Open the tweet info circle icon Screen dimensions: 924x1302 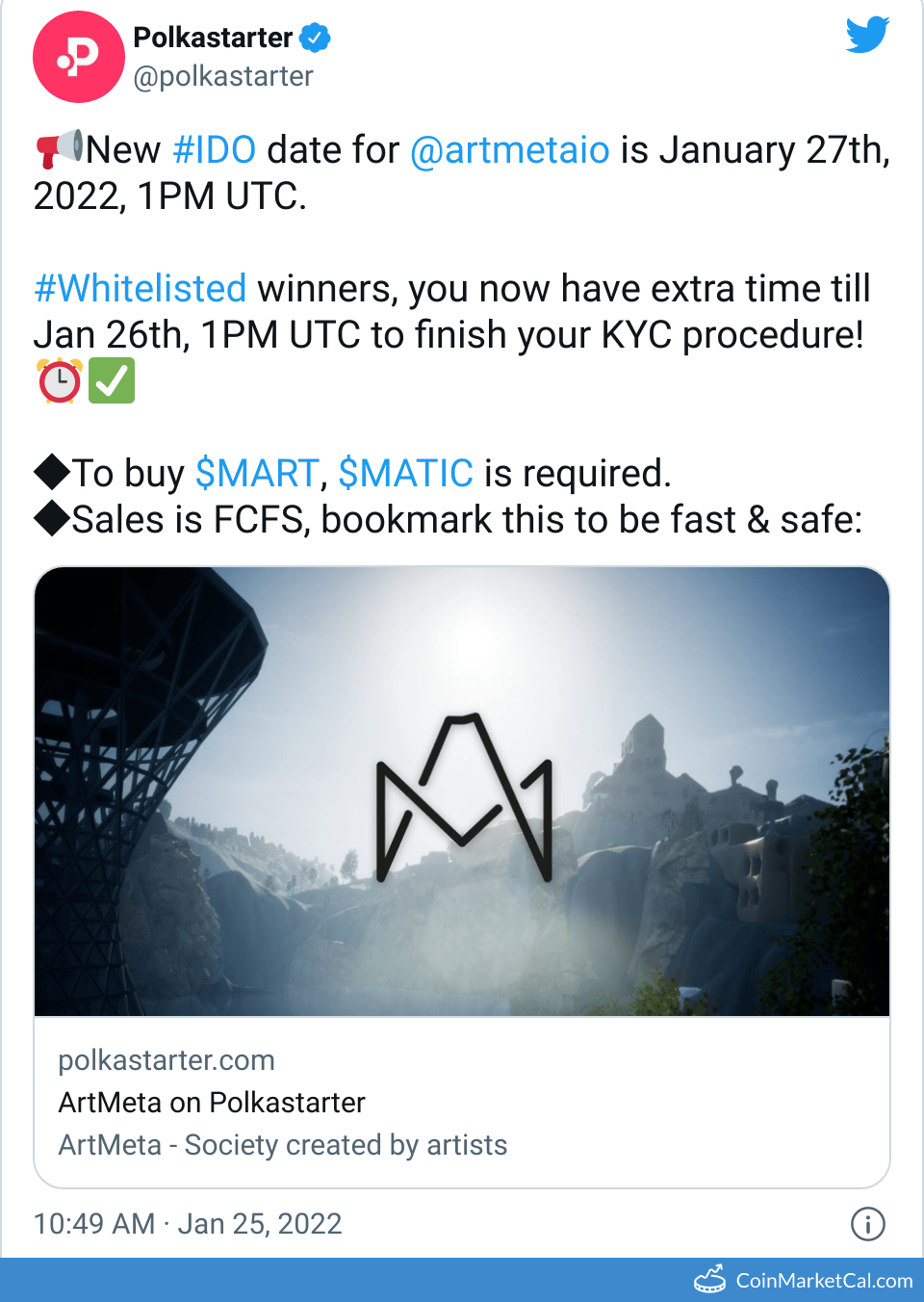pyautogui.click(x=868, y=1224)
